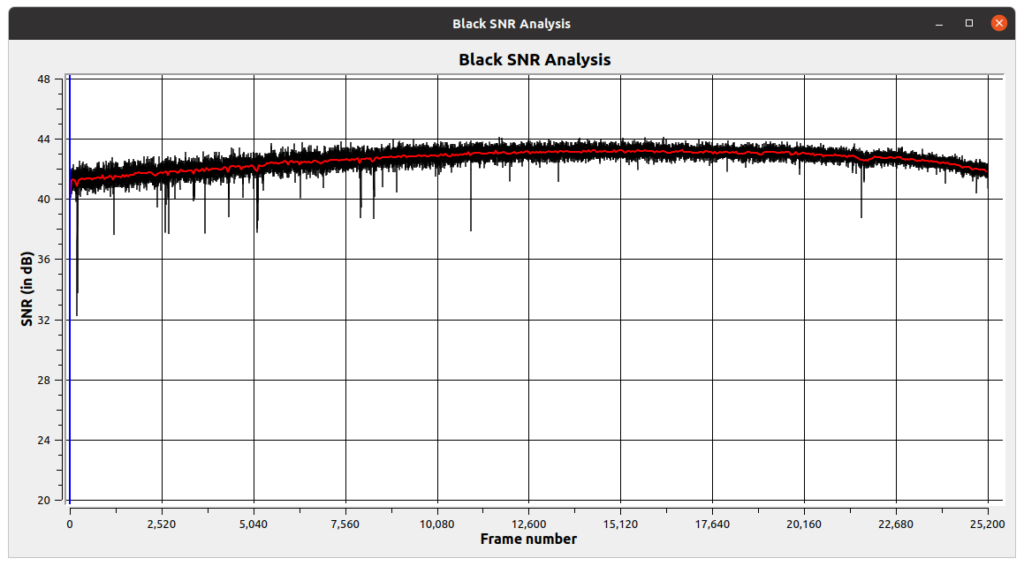Minimize the Black SNR Analysis window
Image resolution: width=1024 pixels, height=566 pixels.
[x=938, y=23]
